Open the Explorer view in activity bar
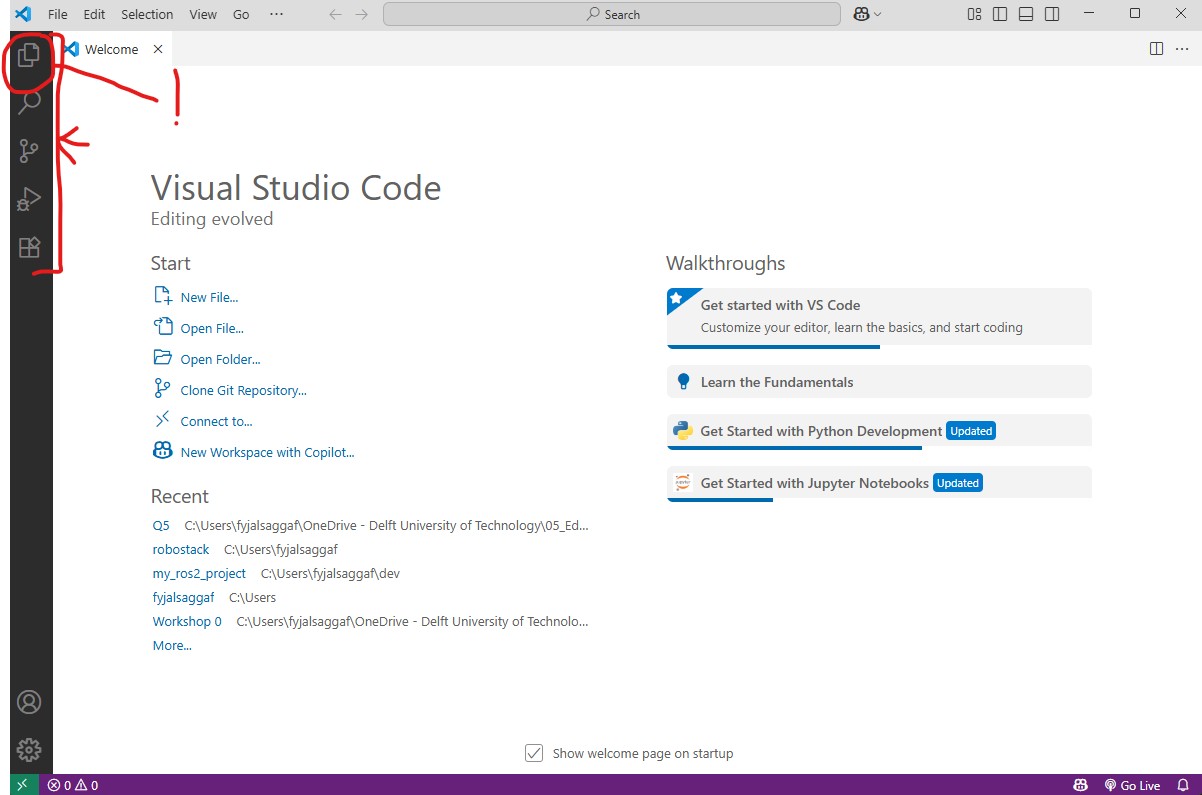 (29, 55)
